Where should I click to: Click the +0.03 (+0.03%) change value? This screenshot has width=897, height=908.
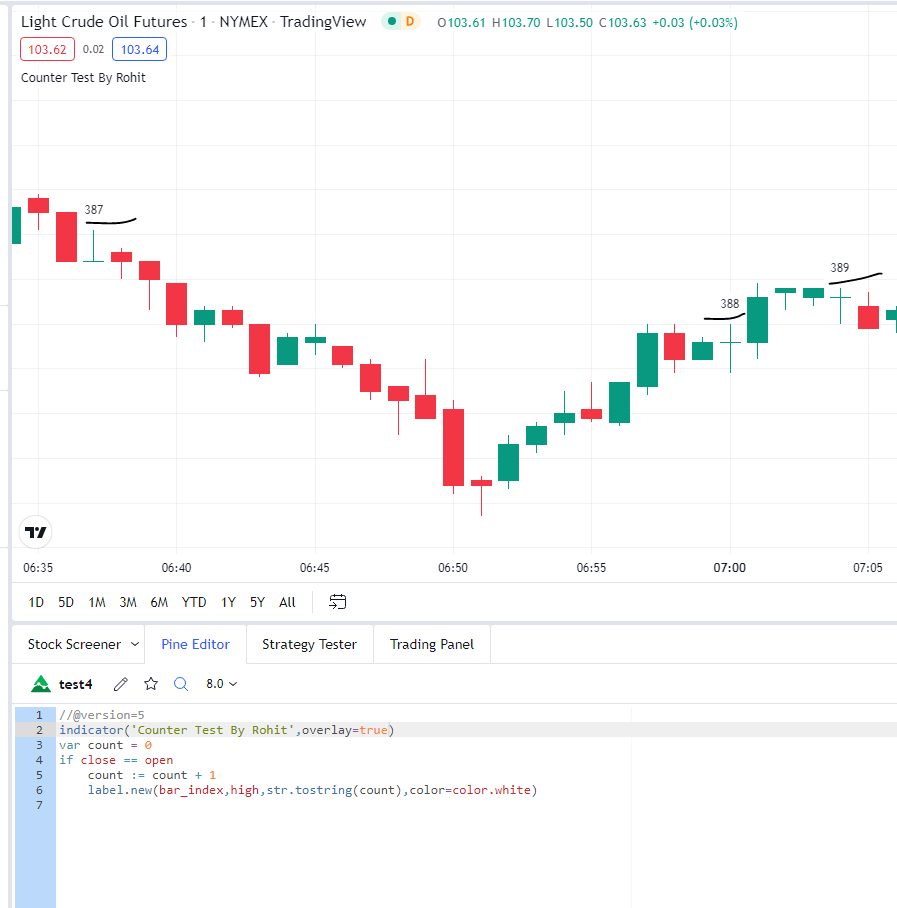695,23
